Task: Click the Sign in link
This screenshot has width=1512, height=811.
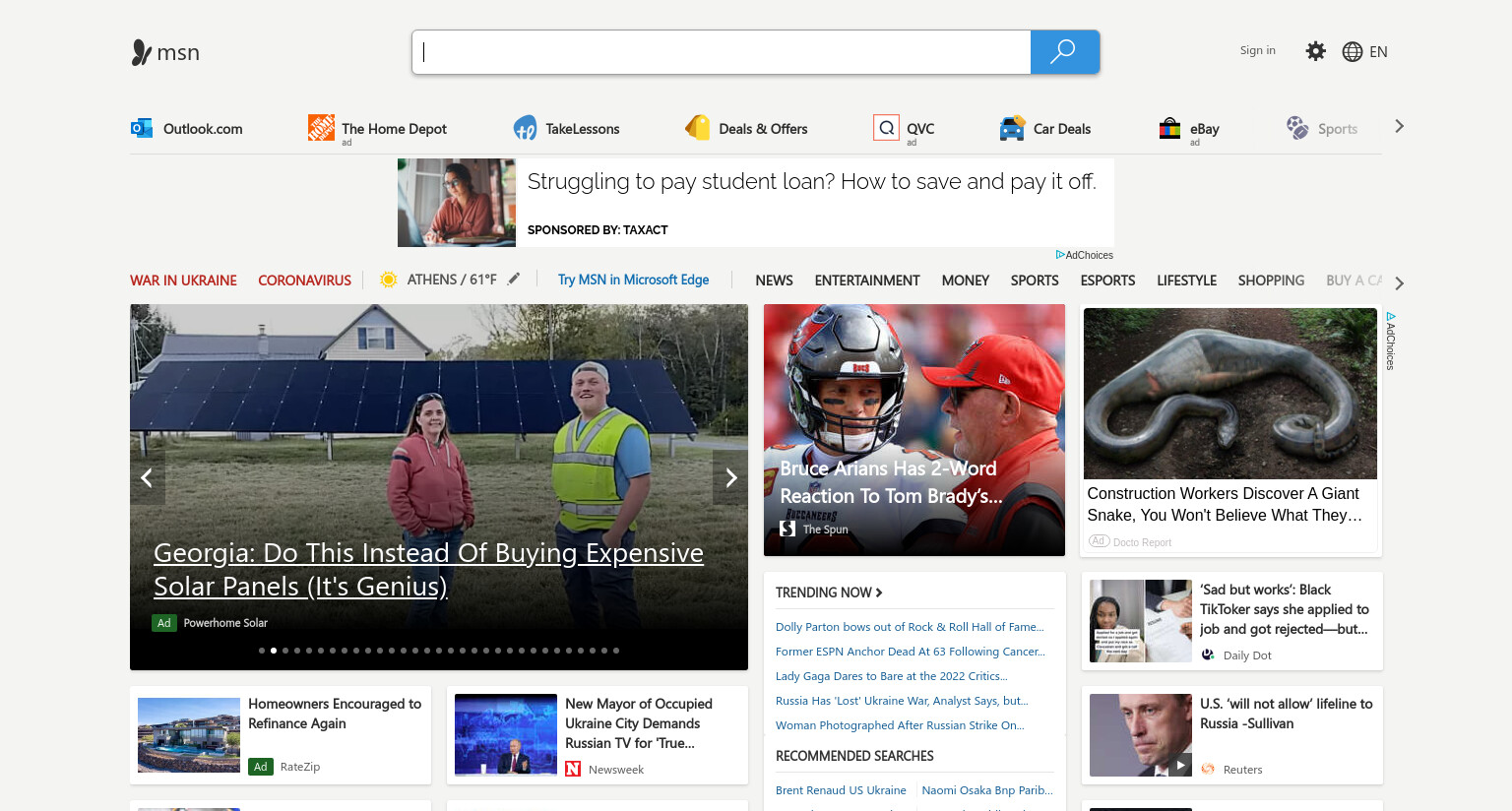Action: [1257, 50]
